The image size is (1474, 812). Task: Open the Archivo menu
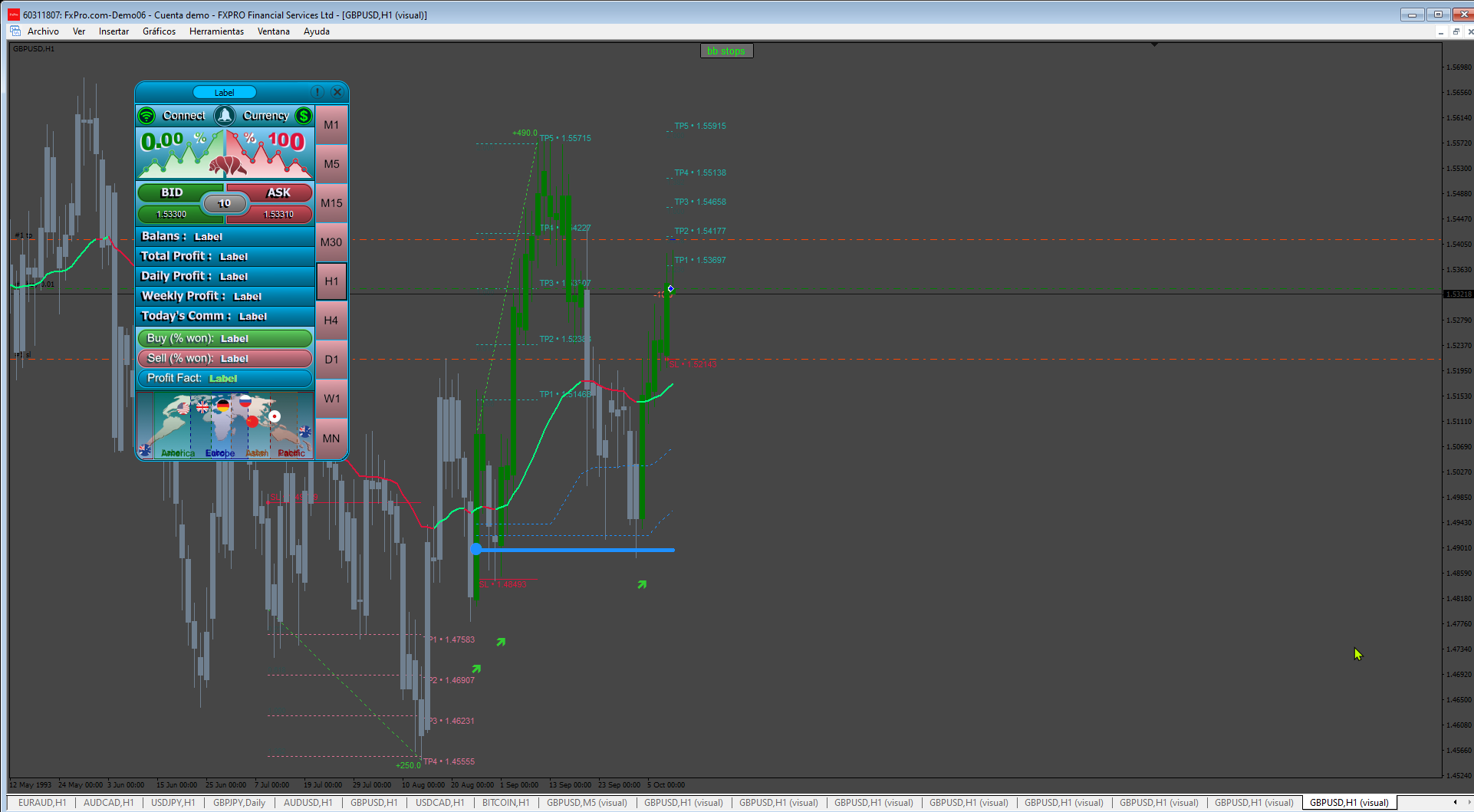click(x=43, y=31)
